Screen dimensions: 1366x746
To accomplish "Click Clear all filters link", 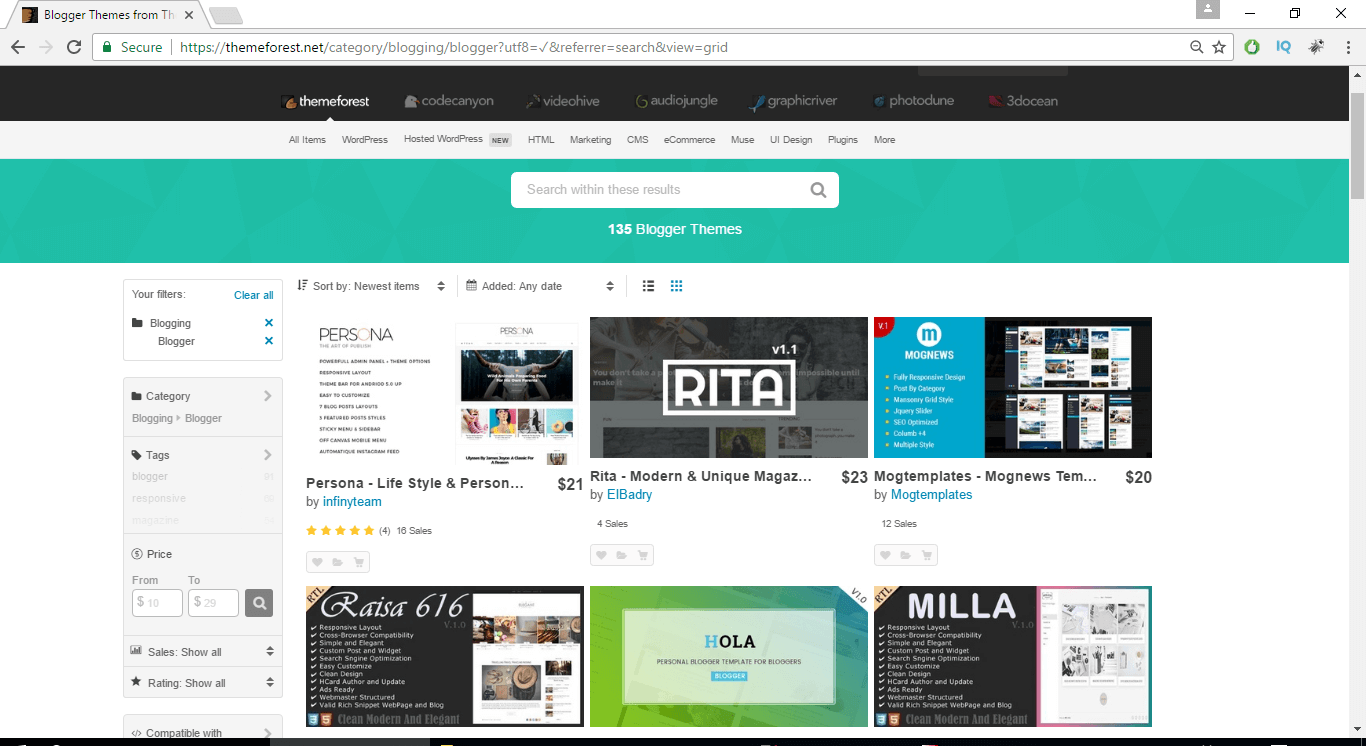I will pyautogui.click(x=253, y=295).
